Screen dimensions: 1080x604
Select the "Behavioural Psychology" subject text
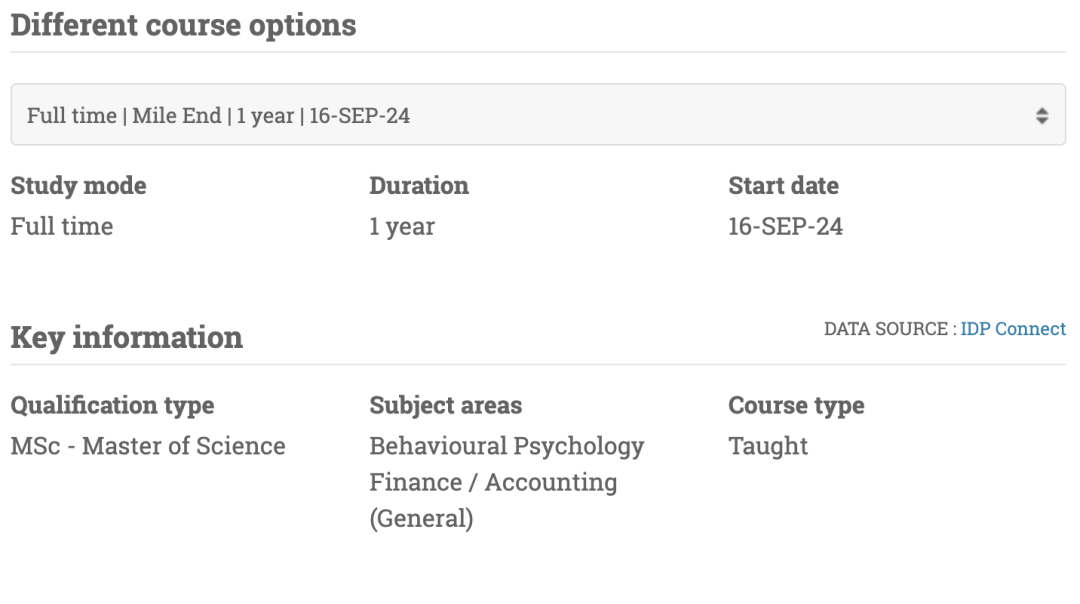(x=507, y=446)
